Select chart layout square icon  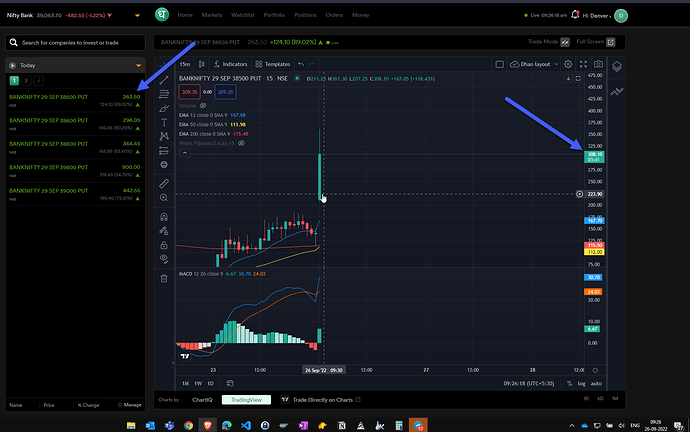pos(499,64)
